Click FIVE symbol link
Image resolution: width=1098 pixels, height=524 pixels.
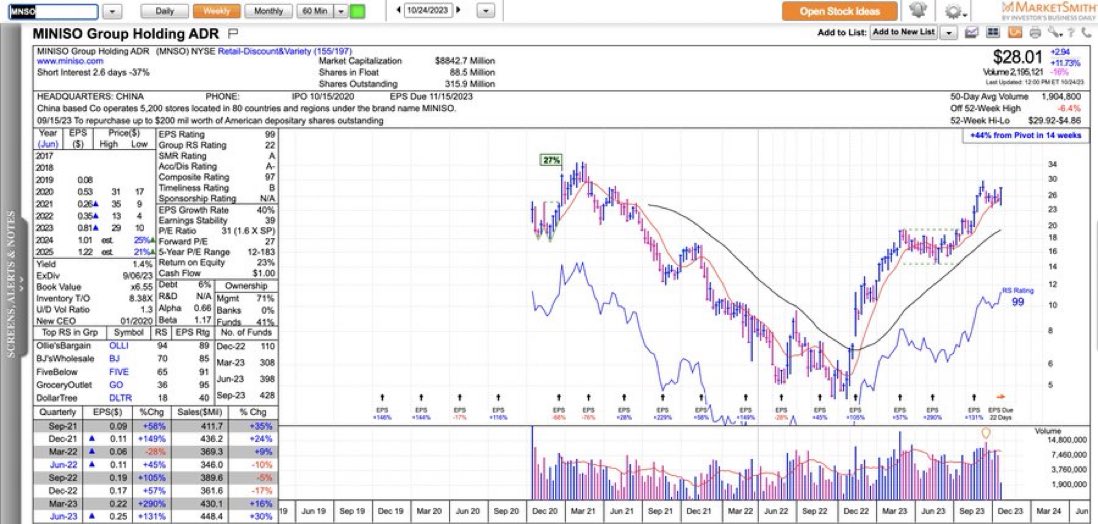pyautogui.click(x=118, y=372)
